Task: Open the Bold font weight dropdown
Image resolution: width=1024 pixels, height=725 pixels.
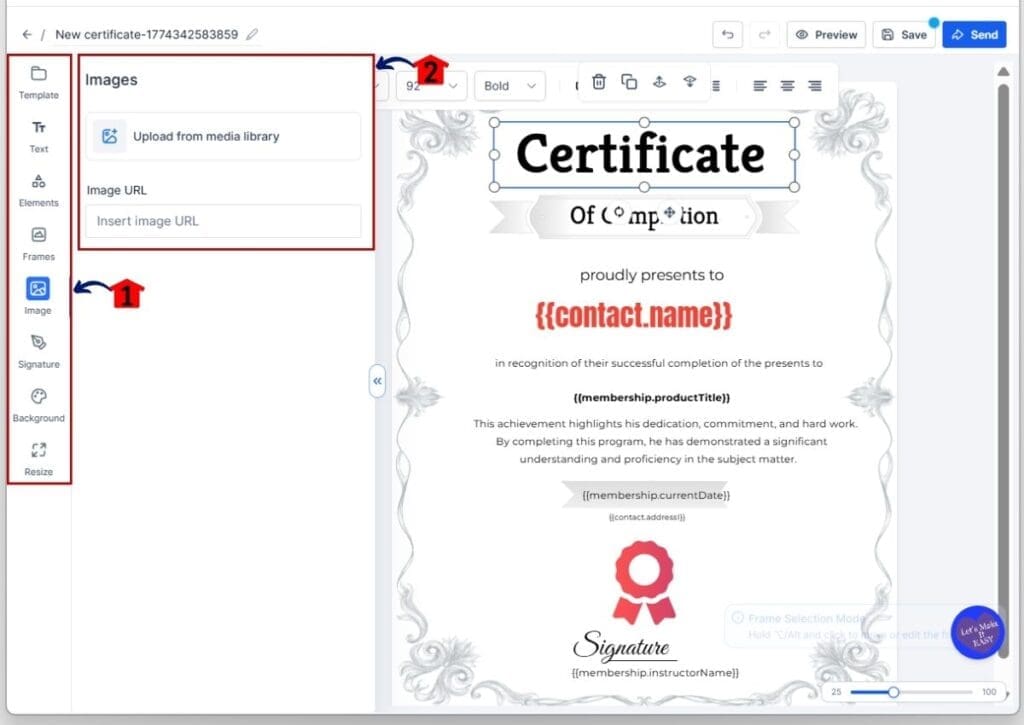Action: click(509, 86)
